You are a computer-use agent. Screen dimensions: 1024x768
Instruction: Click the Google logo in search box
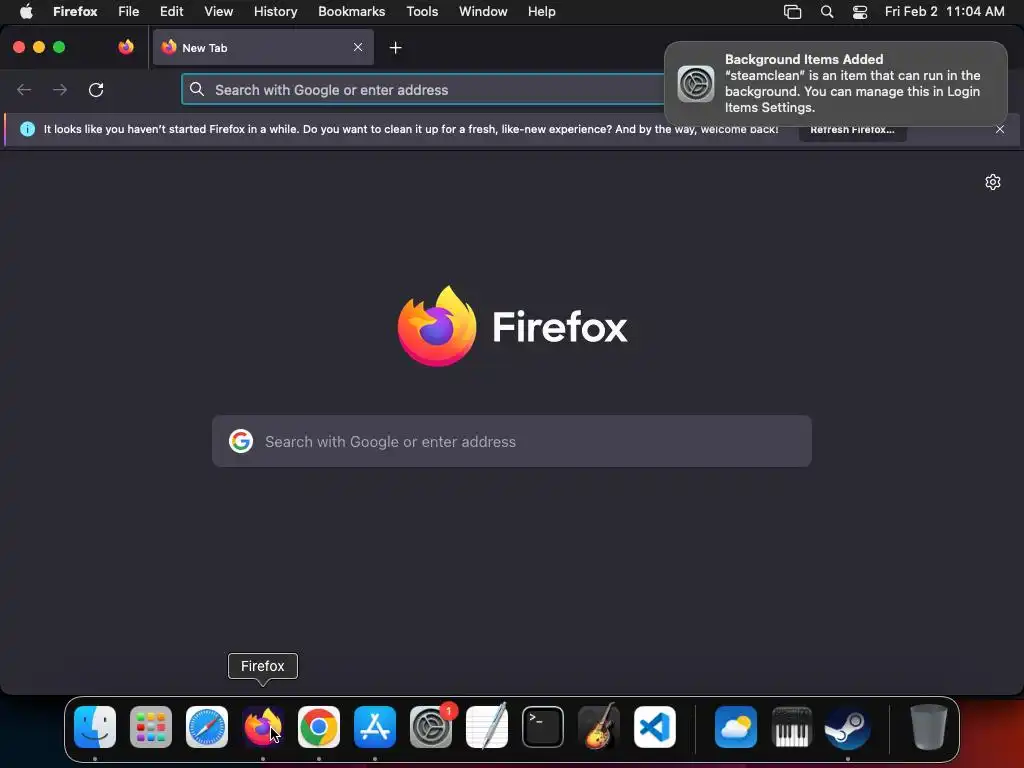(x=241, y=441)
